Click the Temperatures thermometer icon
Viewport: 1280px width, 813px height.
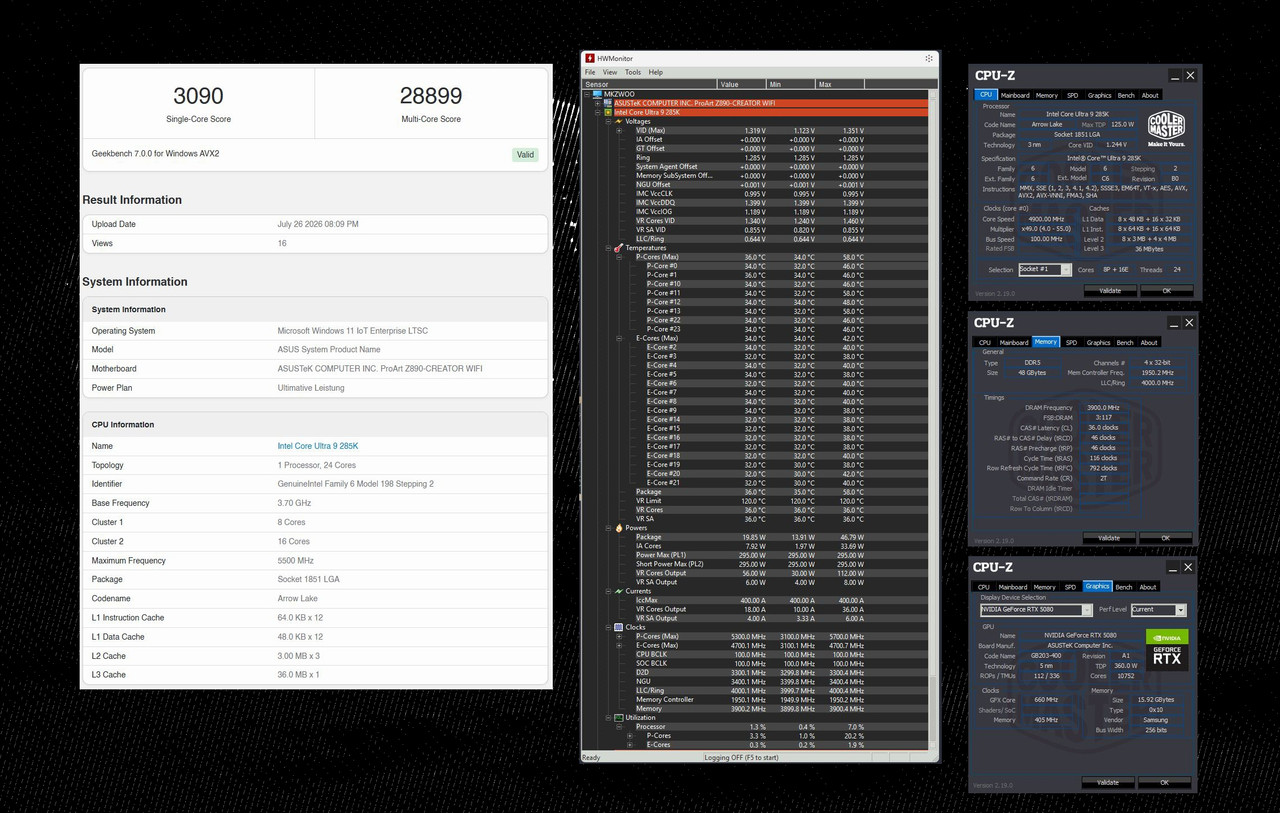coord(619,248)
